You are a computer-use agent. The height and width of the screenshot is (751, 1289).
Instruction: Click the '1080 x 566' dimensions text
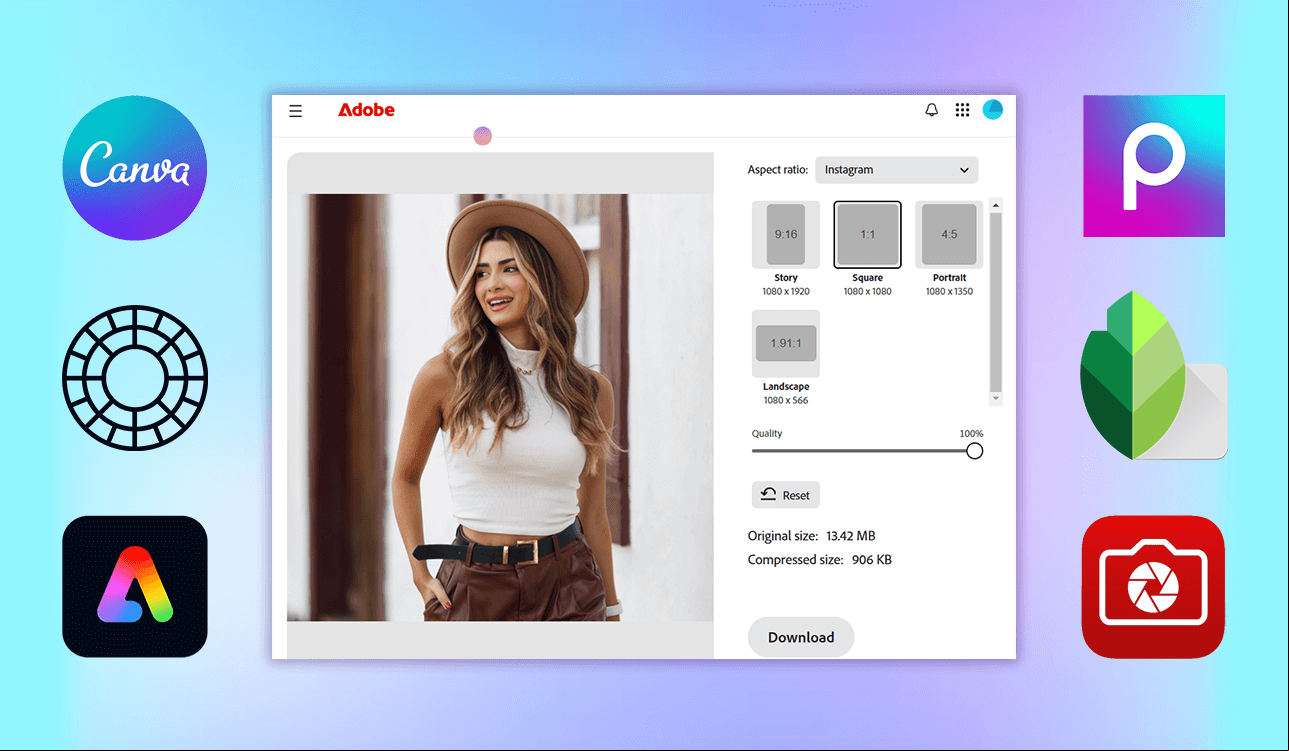pos(786,401)
